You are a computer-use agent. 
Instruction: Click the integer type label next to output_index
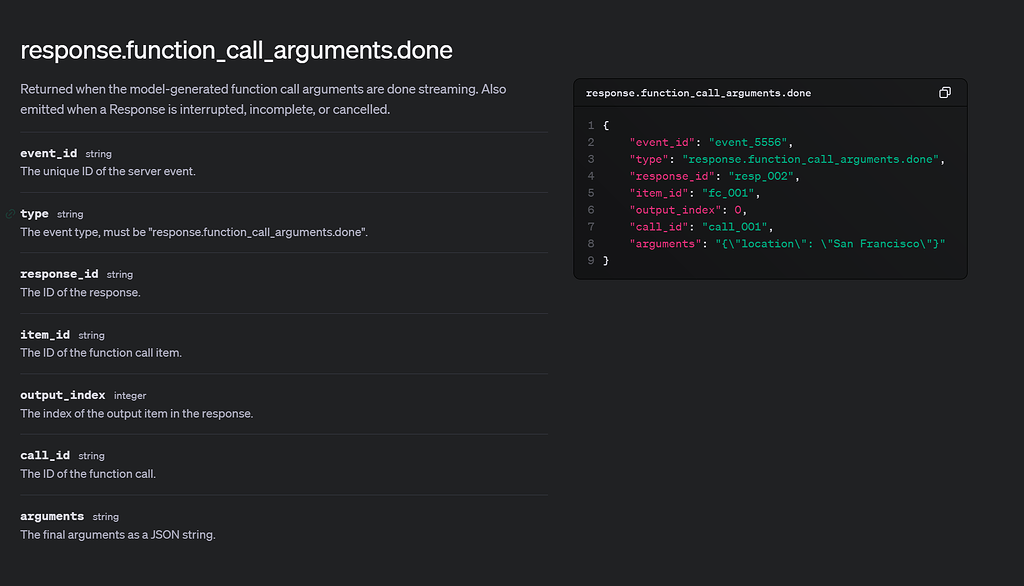point(129,395)
